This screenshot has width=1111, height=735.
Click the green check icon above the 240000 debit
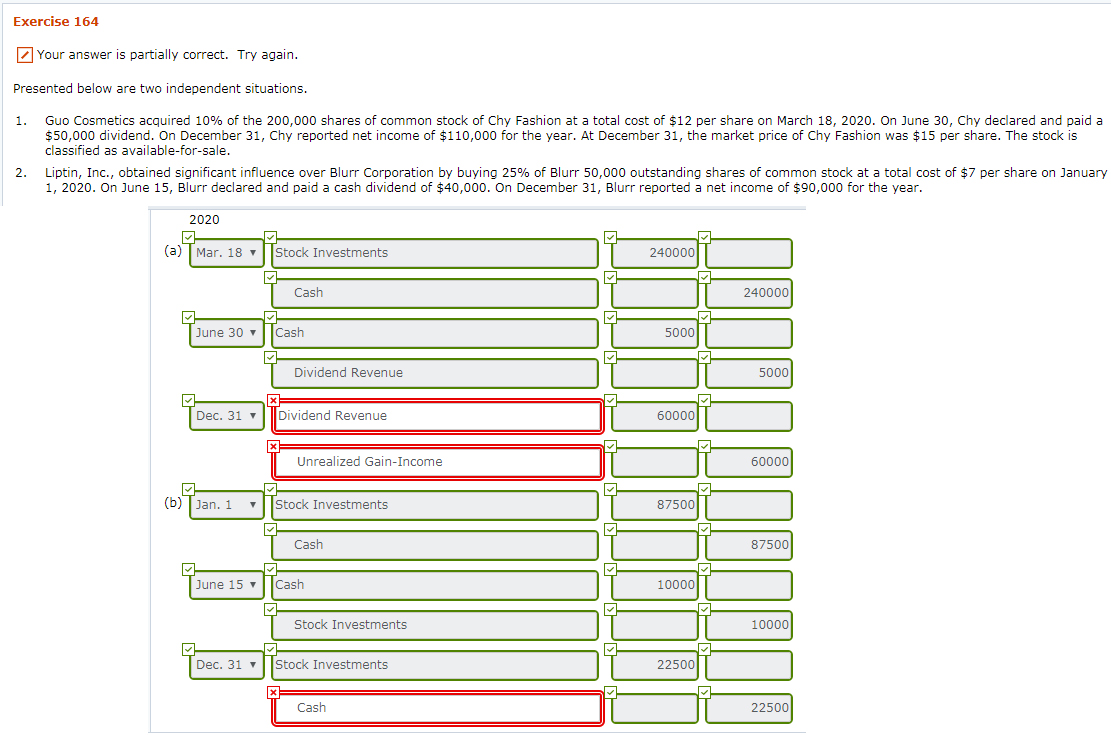tap(611, 237)
